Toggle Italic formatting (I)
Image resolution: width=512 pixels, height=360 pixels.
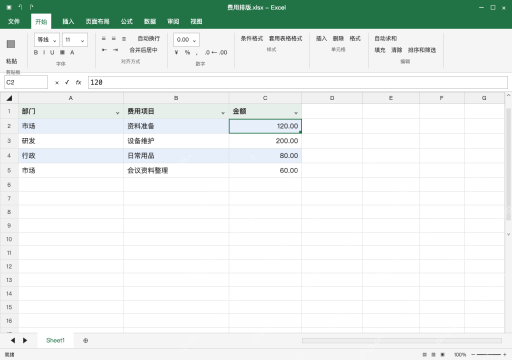(44, 52)
